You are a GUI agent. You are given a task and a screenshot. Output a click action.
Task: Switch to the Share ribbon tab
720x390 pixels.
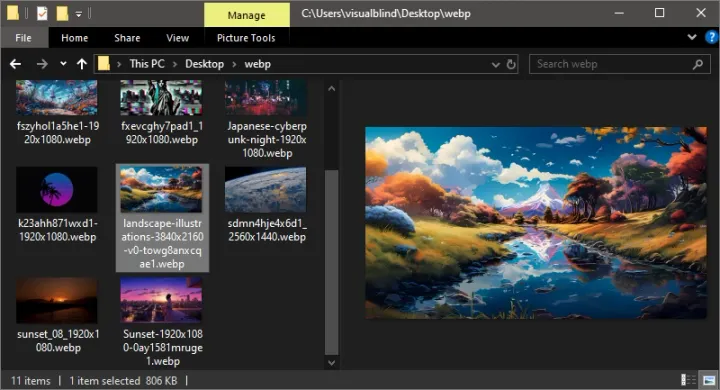(127, 38)
